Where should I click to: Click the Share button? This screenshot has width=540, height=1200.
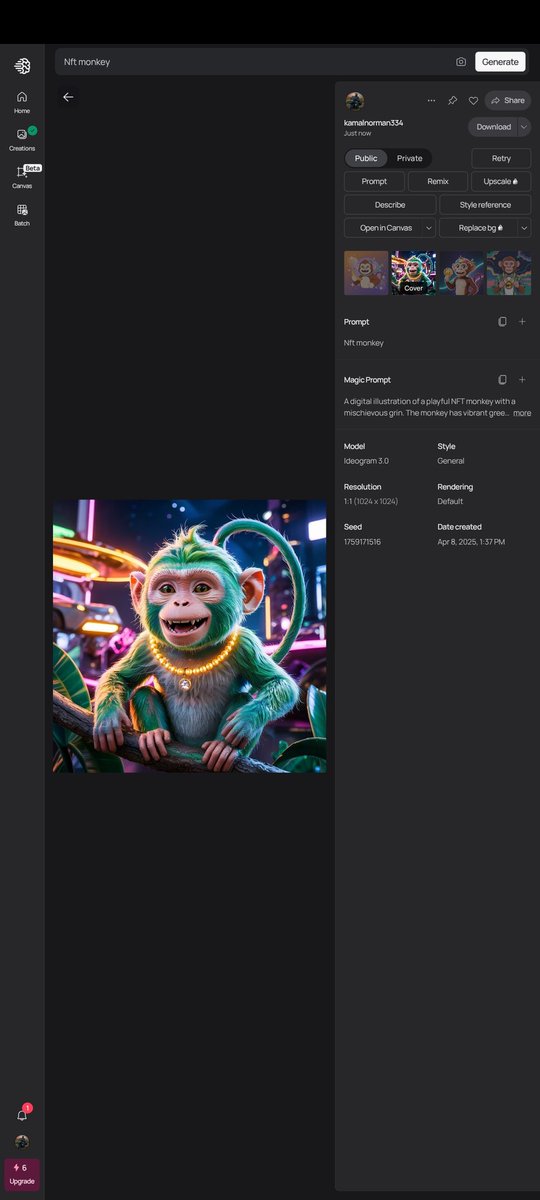click(x=508, y=101)
